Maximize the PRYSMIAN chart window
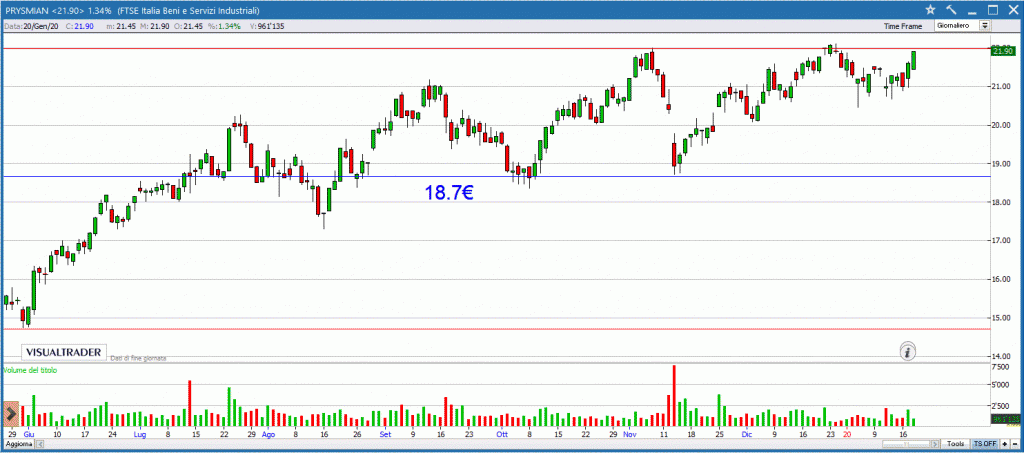This screenshot has width=1024, height=453. [x=993, y=9]
